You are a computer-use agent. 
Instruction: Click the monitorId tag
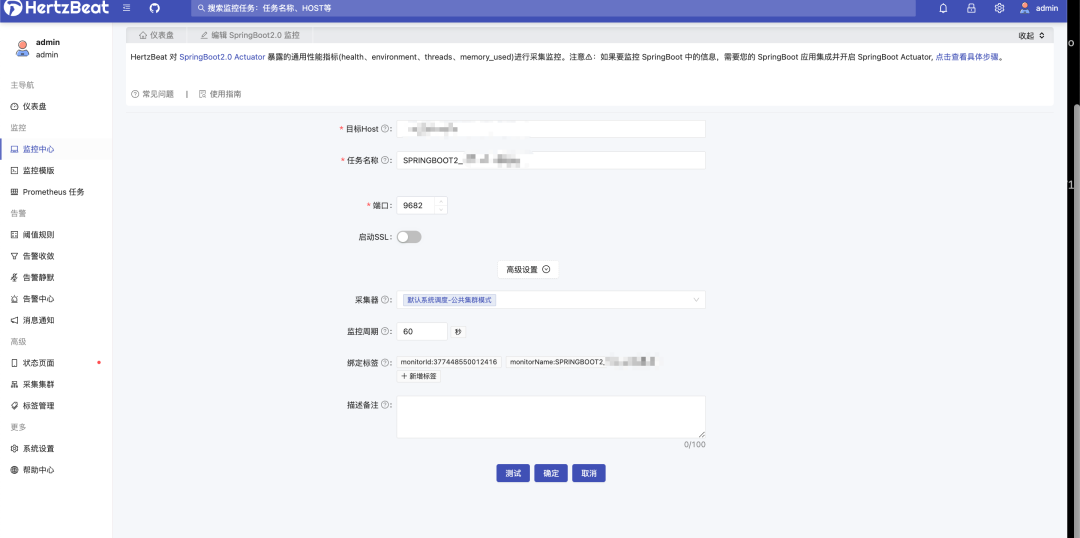point(449,362)
